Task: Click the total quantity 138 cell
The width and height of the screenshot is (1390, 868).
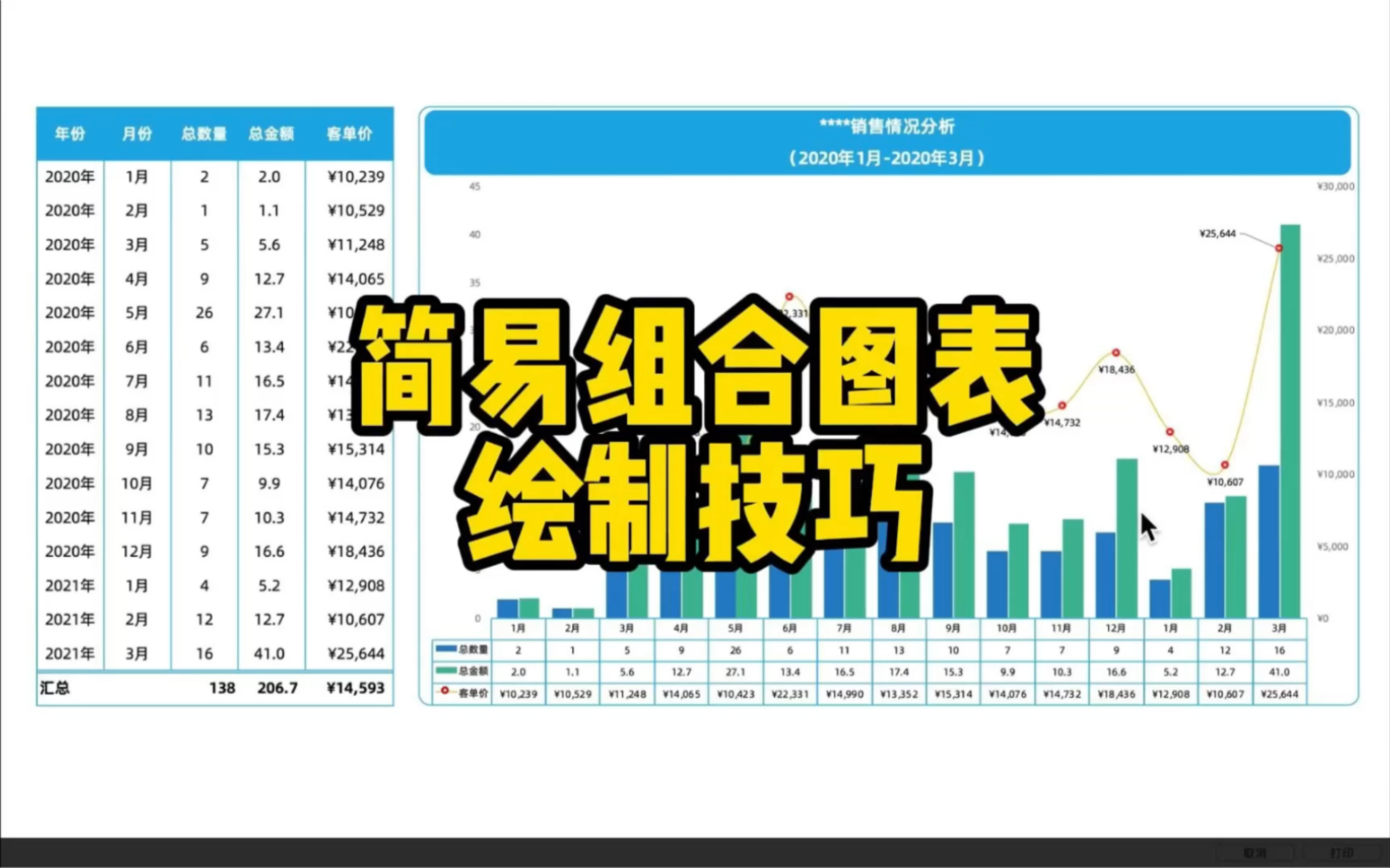Action: 222,688
